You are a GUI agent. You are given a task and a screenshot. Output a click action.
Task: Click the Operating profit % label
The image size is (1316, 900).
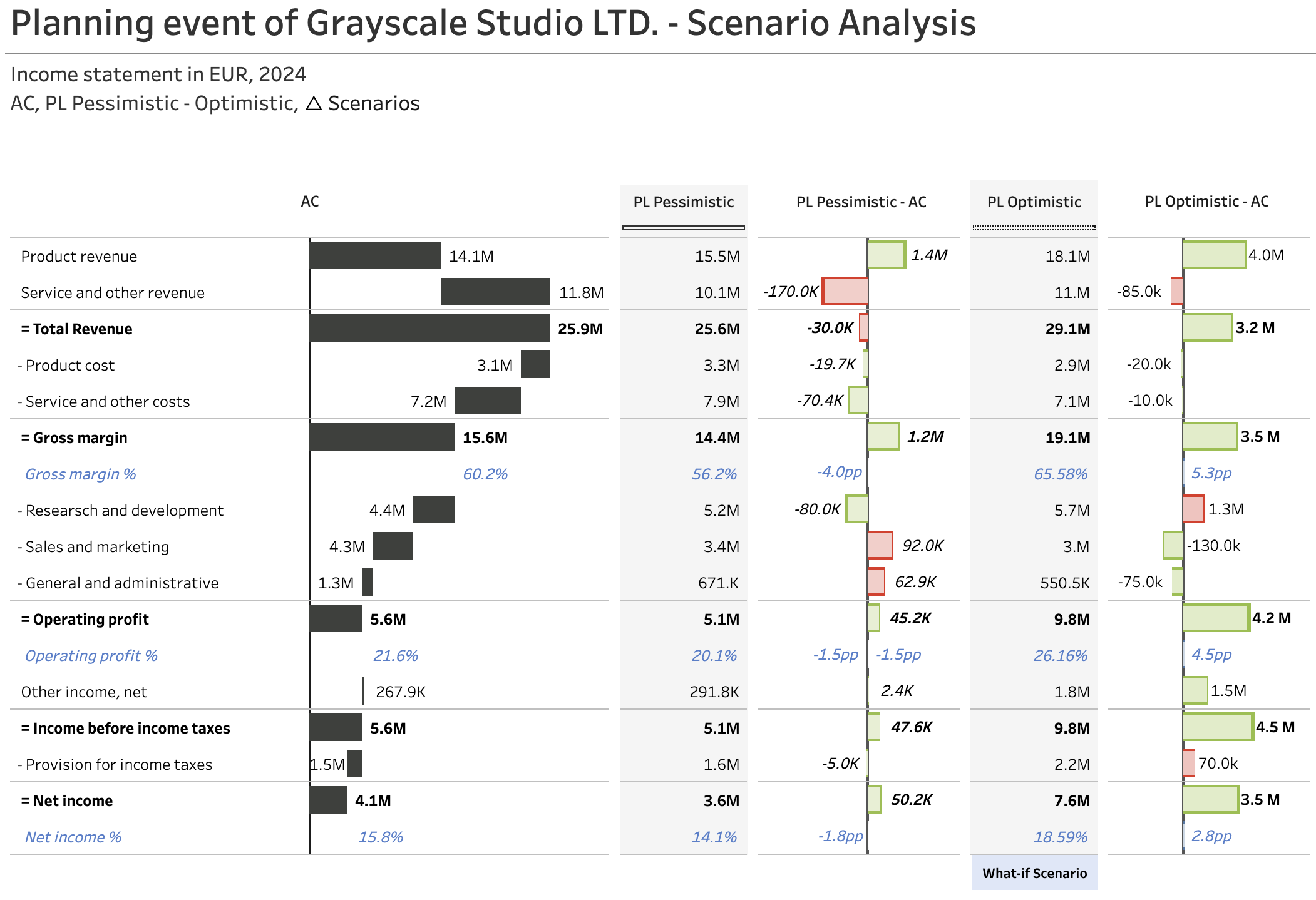91,655
